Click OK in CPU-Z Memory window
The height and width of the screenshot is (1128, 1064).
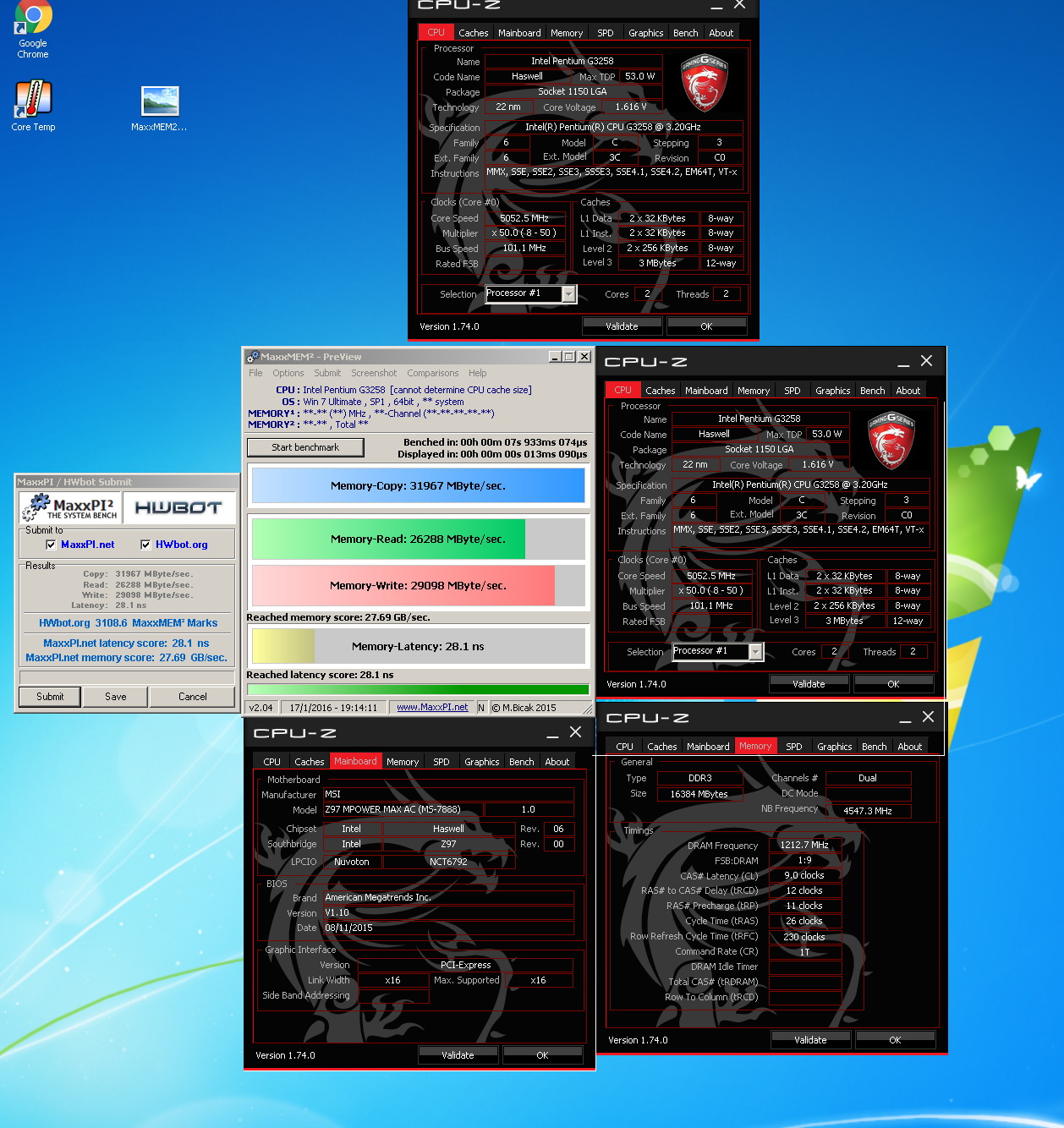(896, 1040)
